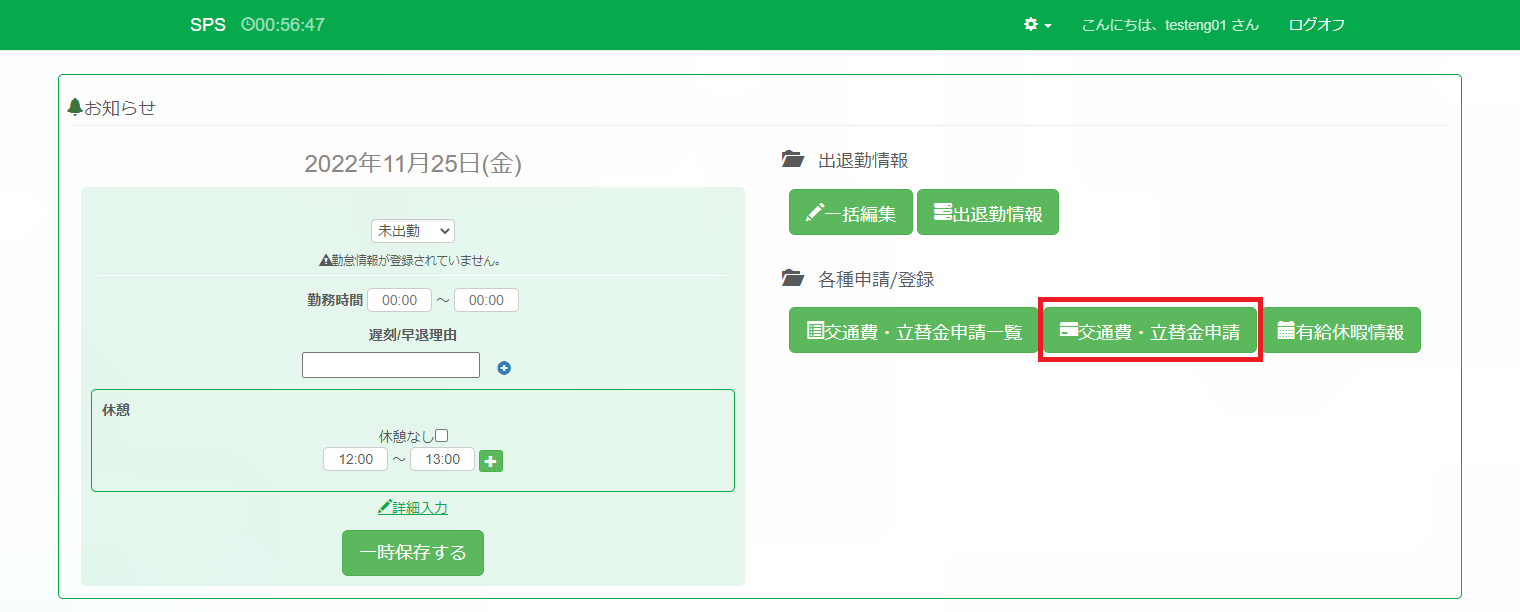Click ログオフ in the top bar
1520x612 pixels.
pos(1316,25)
